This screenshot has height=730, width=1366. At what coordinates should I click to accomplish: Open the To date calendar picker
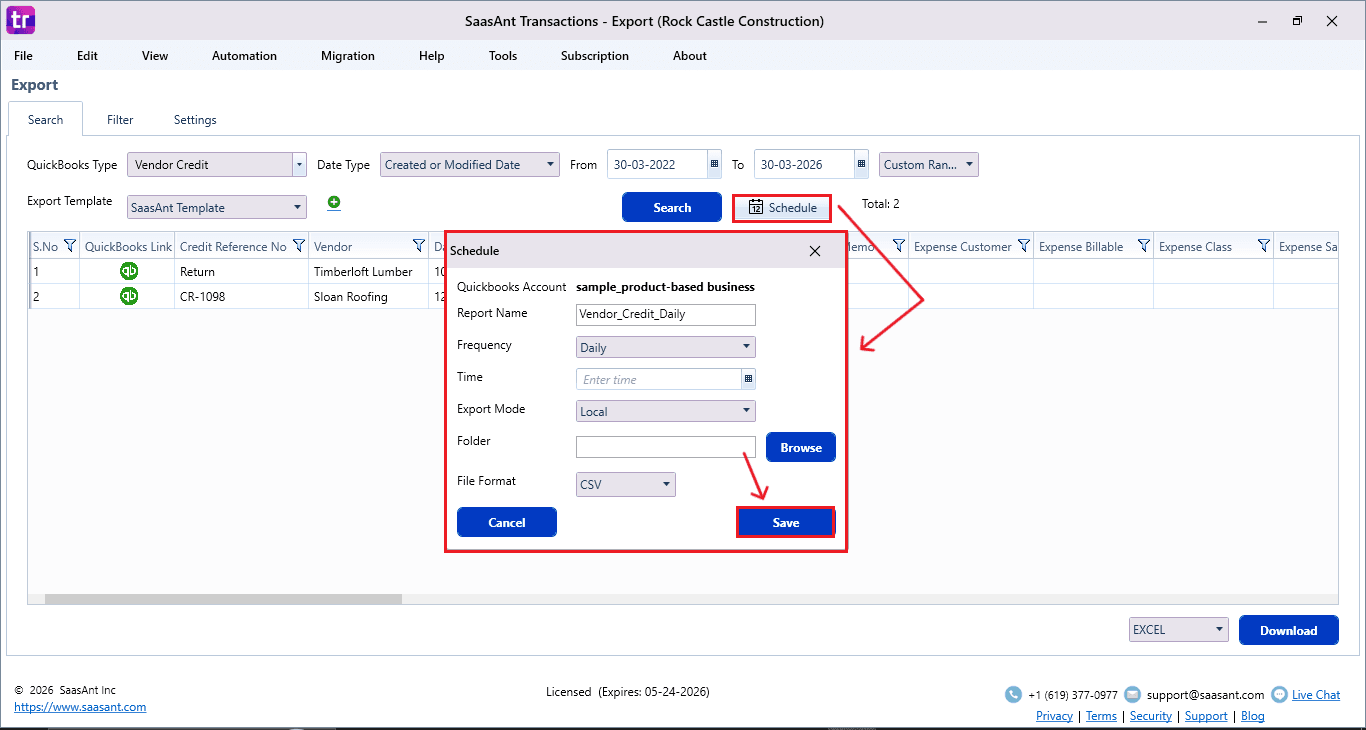coord(861,165)
